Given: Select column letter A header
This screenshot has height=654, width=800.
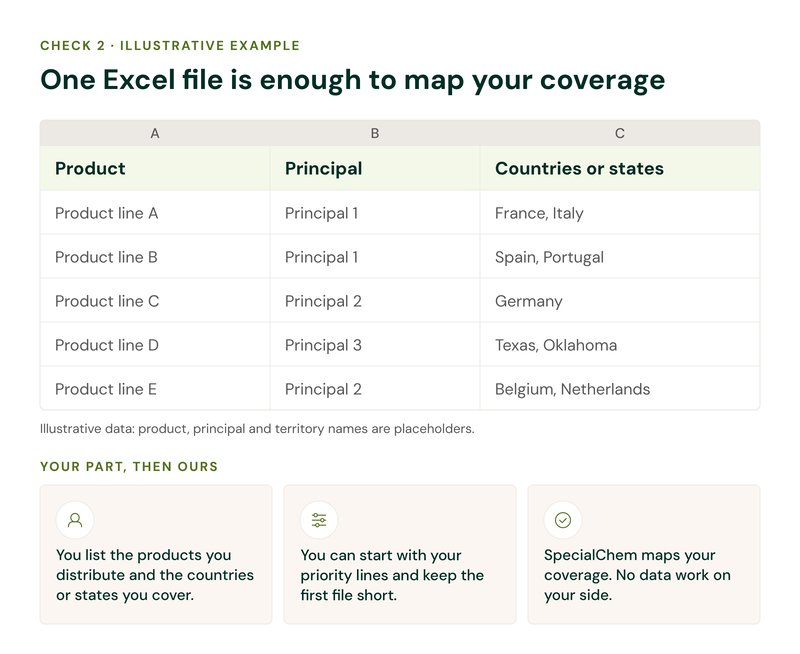Looking at the screenshot, I should click(x=155, y=134).
